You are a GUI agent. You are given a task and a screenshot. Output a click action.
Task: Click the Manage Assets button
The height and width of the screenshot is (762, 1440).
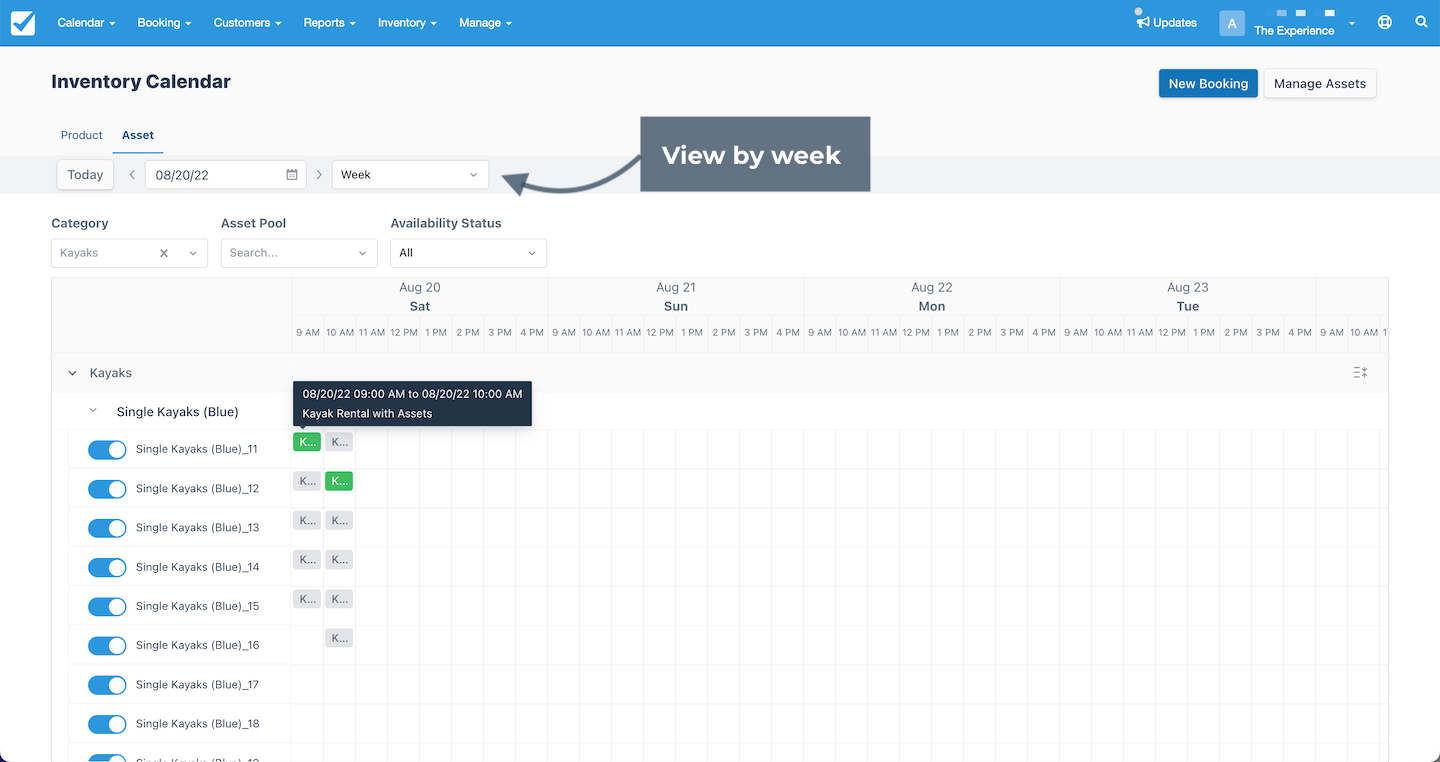click(1320, 83)
